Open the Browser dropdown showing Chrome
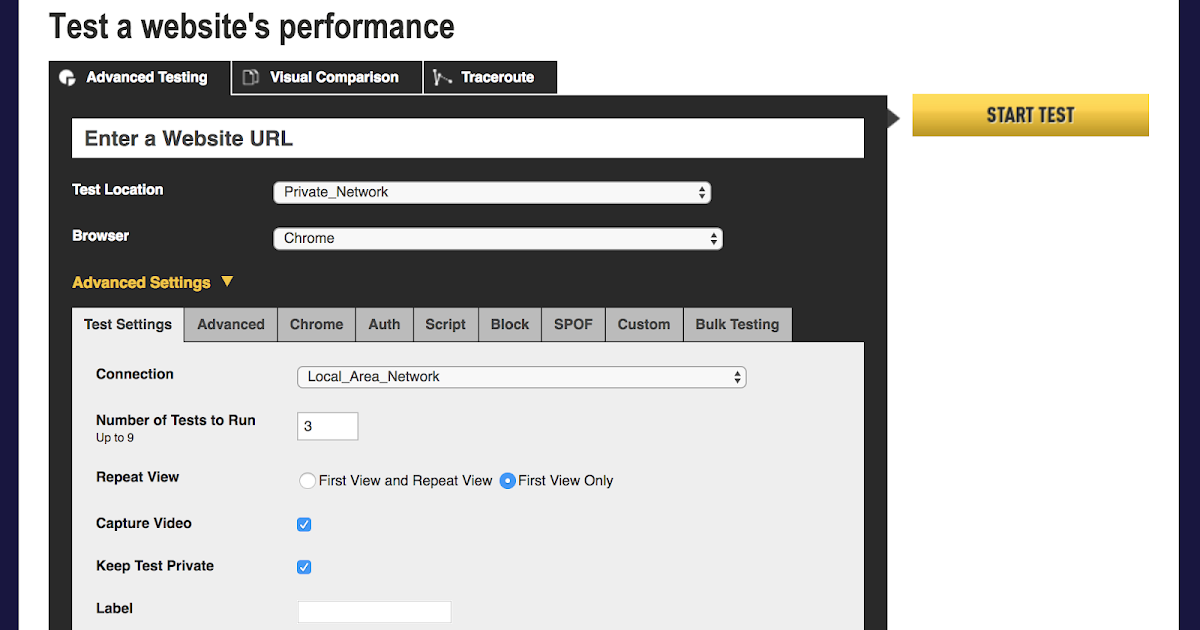This screenshot has height=630, width=1200. 497,239
